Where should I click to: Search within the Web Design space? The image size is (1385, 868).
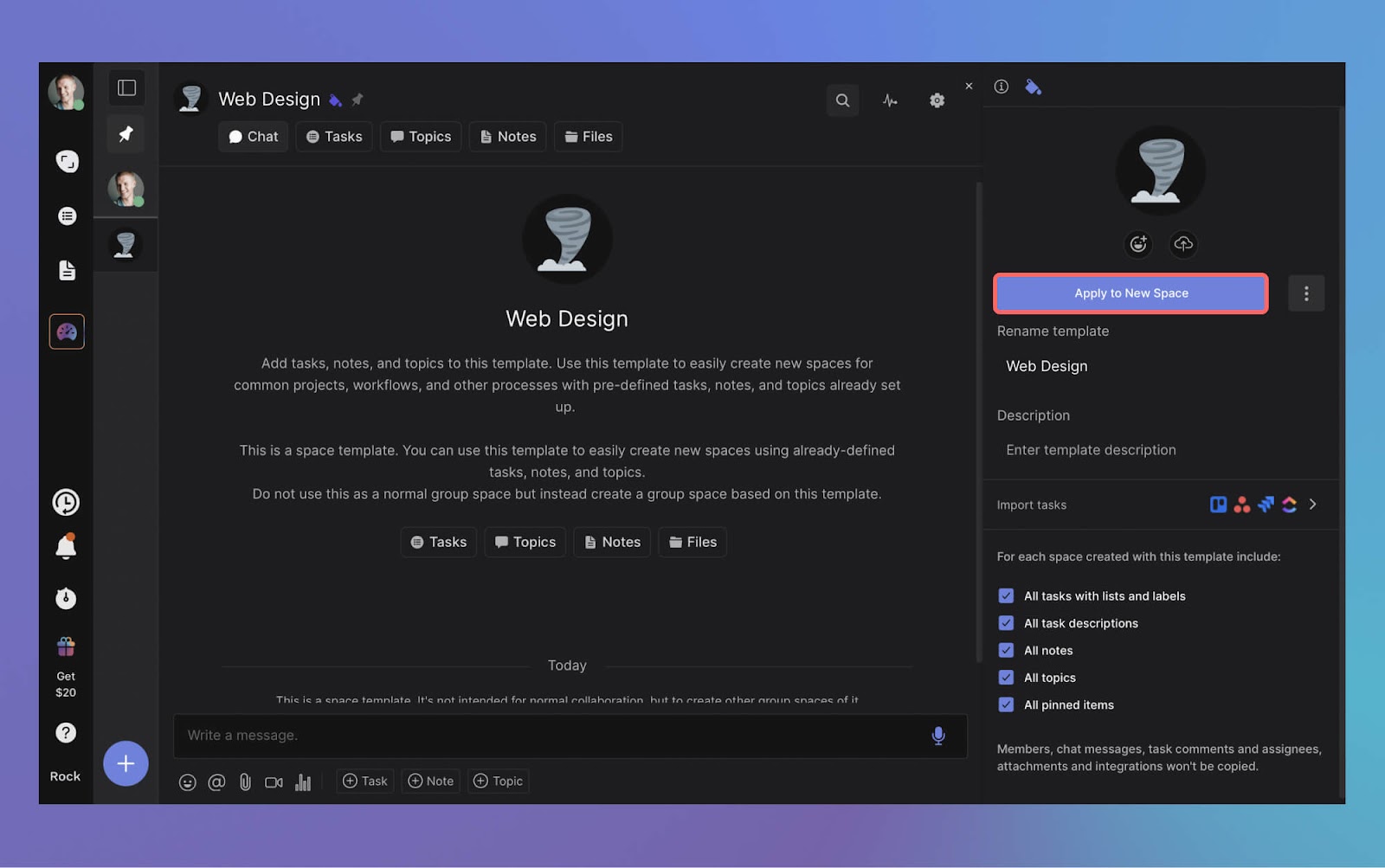pos(842,100)
